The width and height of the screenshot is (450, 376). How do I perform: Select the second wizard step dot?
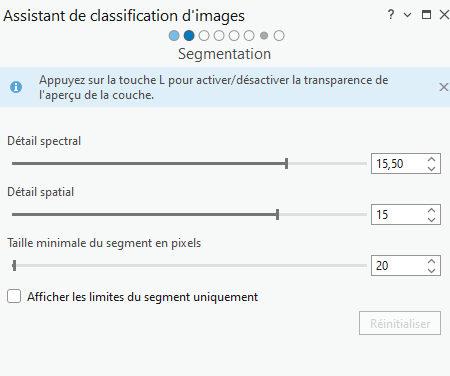point(189,36)
